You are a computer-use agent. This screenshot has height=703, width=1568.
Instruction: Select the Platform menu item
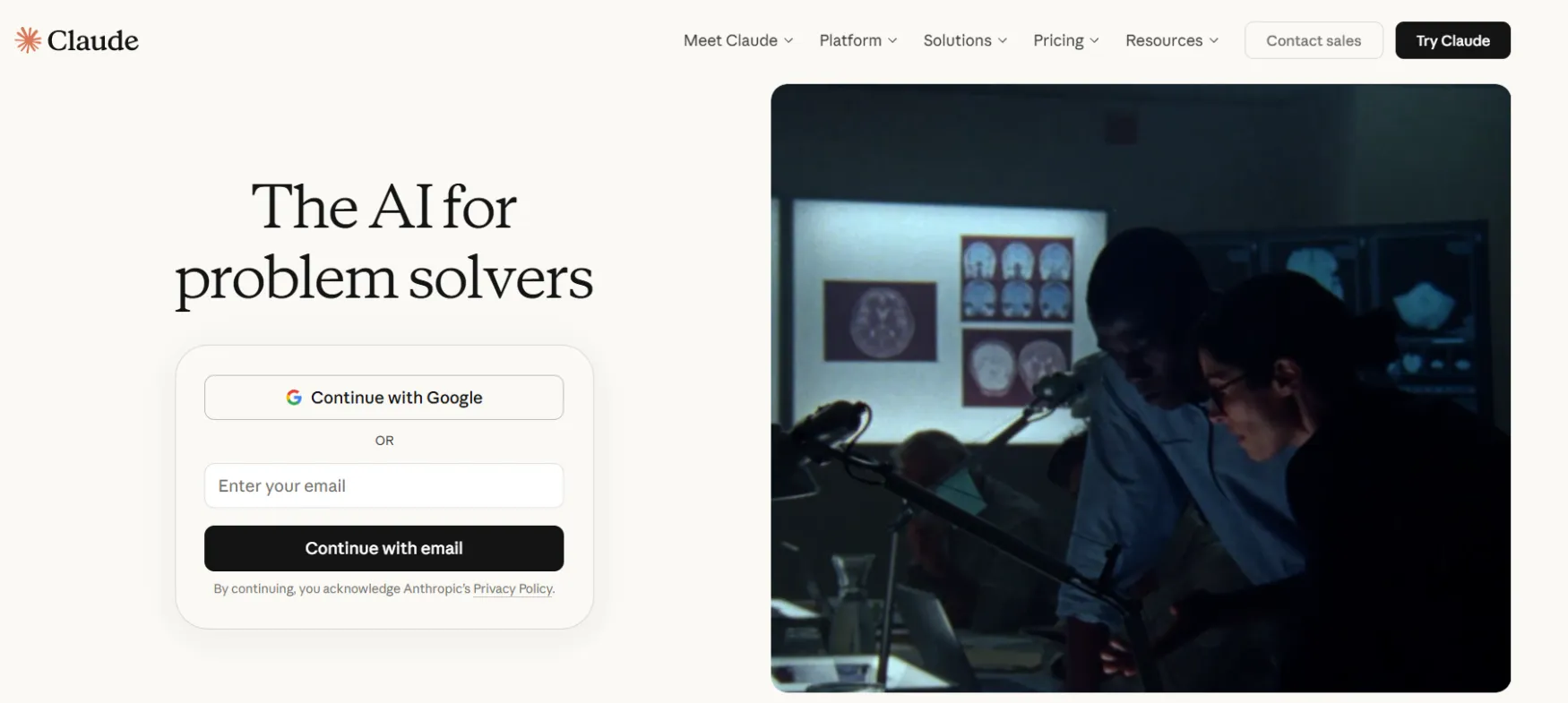pos(850,40)
